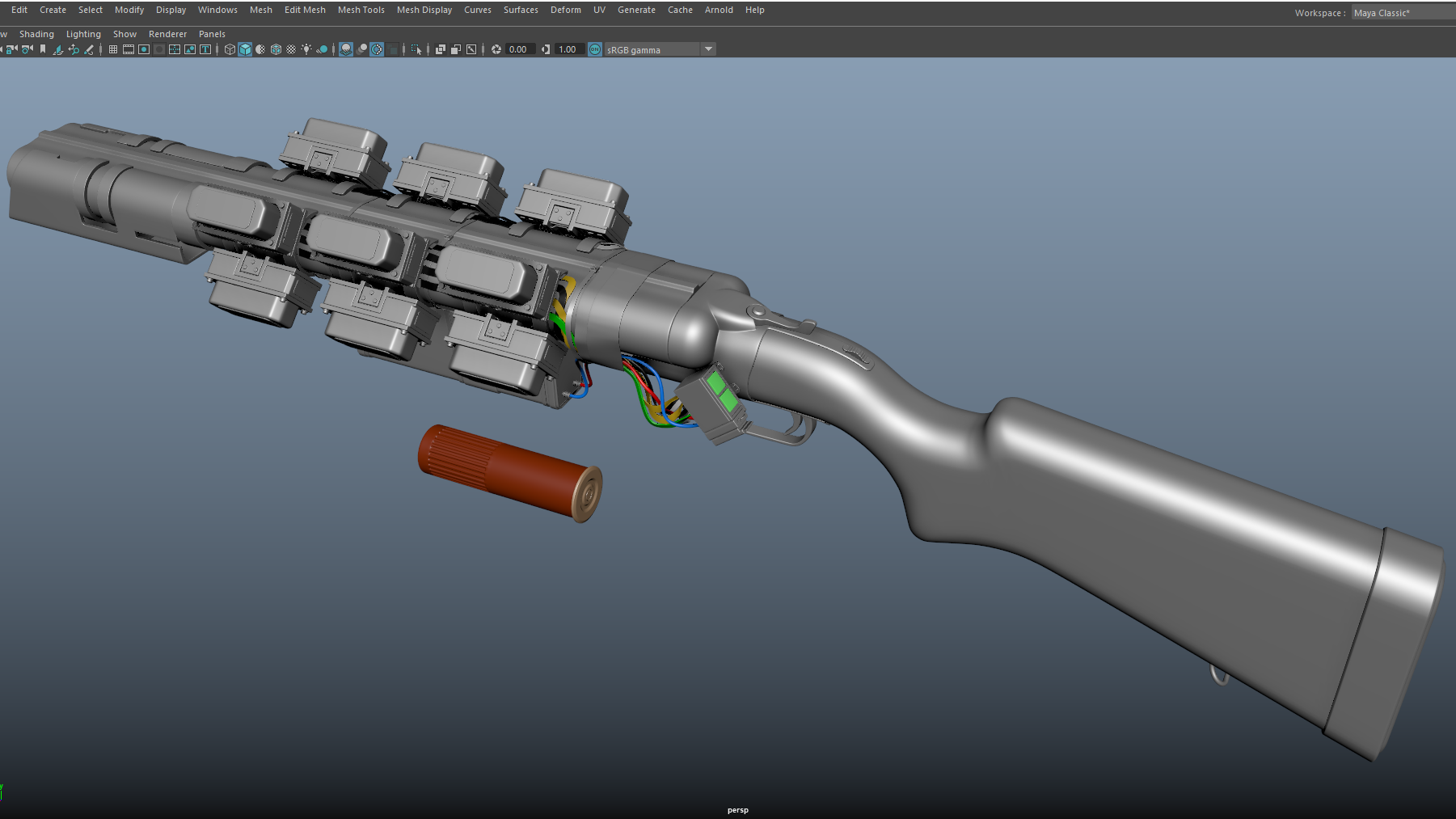Image resolution: width=1456 pixels, height=819 pixels.
Task: Click the camera Bookmarks icon
Action: 43,49
